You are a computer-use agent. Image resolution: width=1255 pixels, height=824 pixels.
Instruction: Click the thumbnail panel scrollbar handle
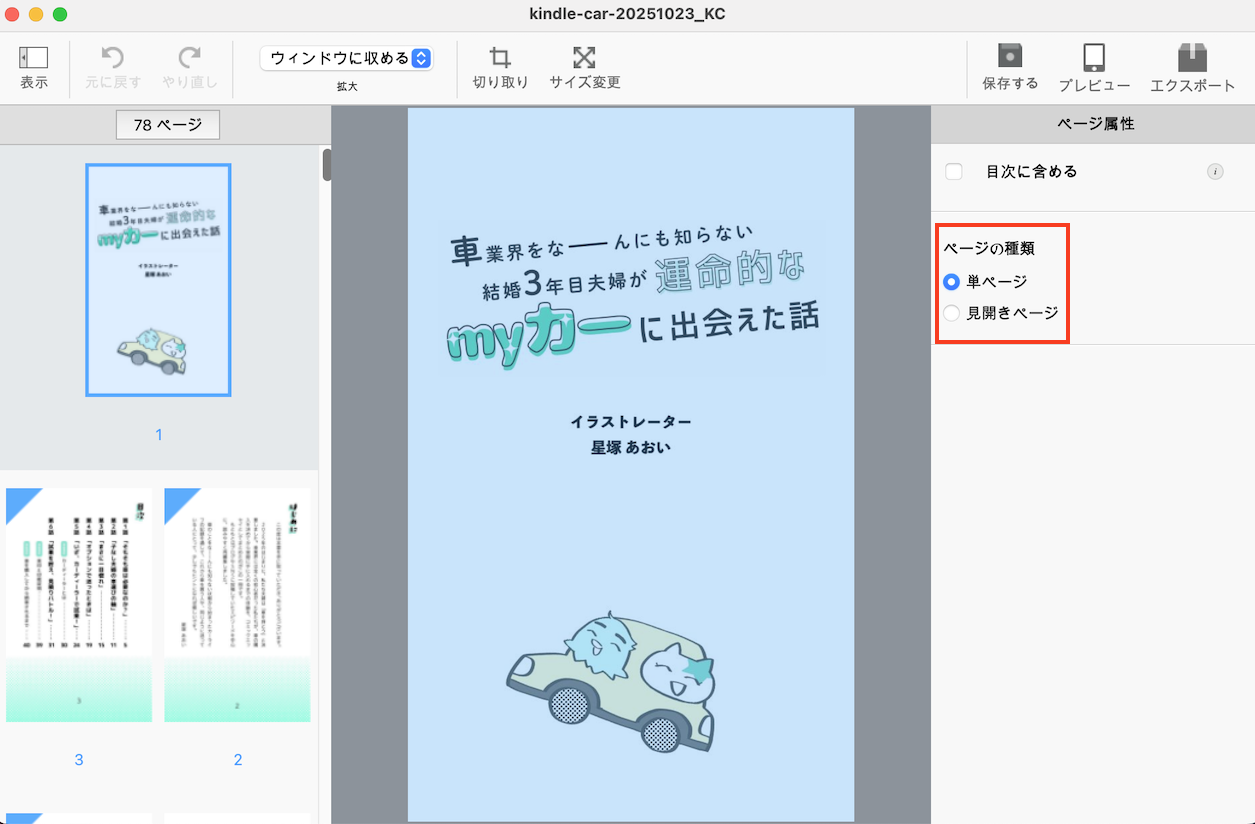click(x=326, y=165)
